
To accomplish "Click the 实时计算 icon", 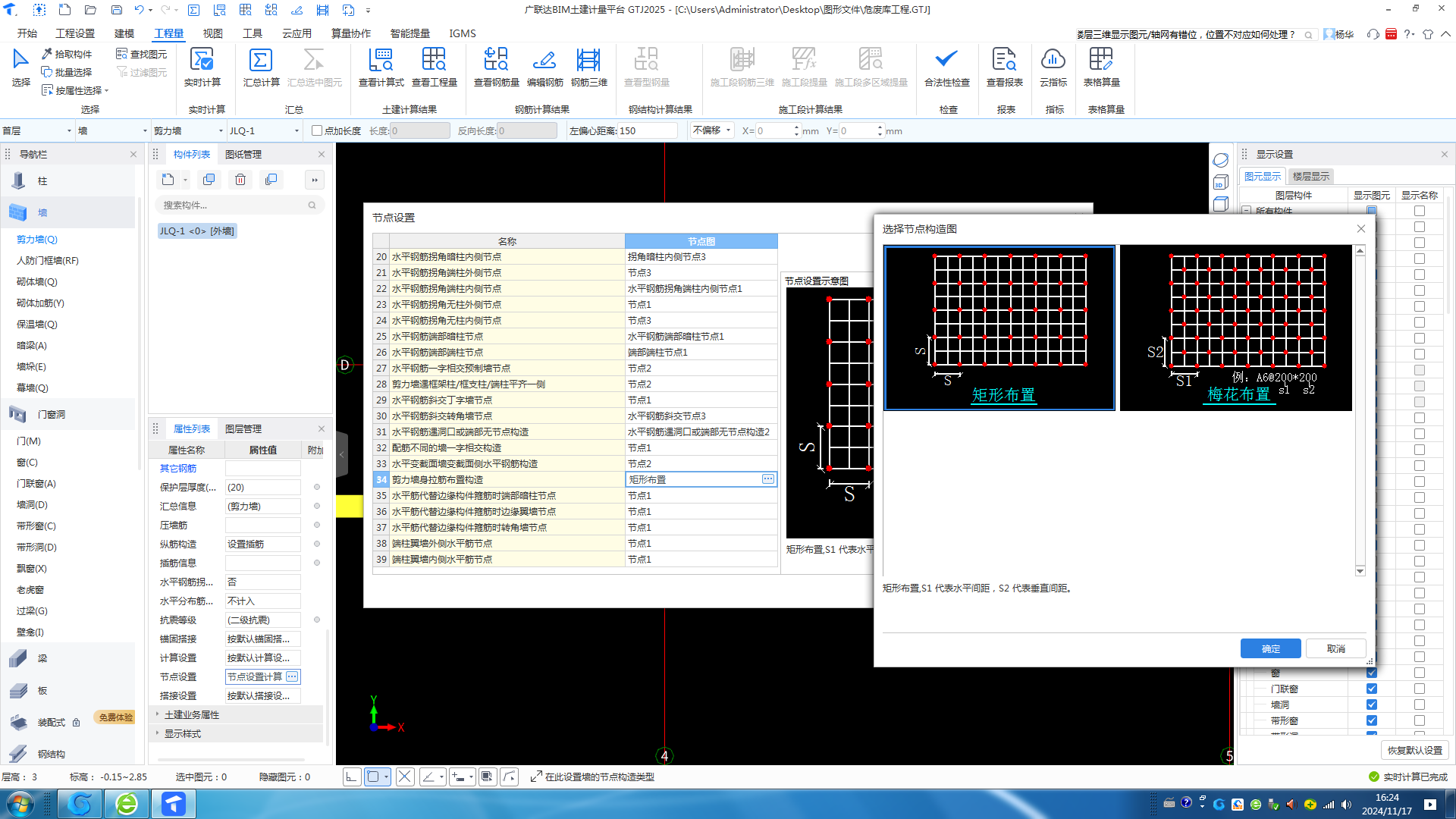I will click(202, 59).
